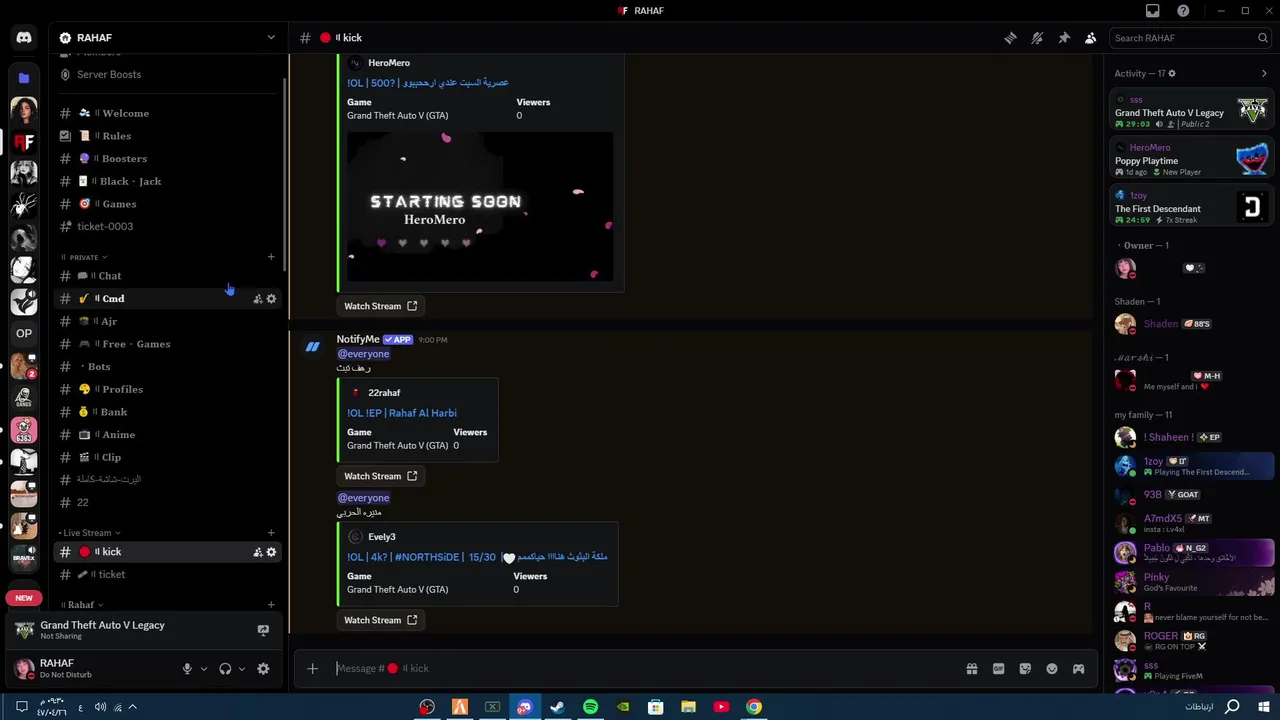Watch Stream for HeroMero

[x=380, y=306]
